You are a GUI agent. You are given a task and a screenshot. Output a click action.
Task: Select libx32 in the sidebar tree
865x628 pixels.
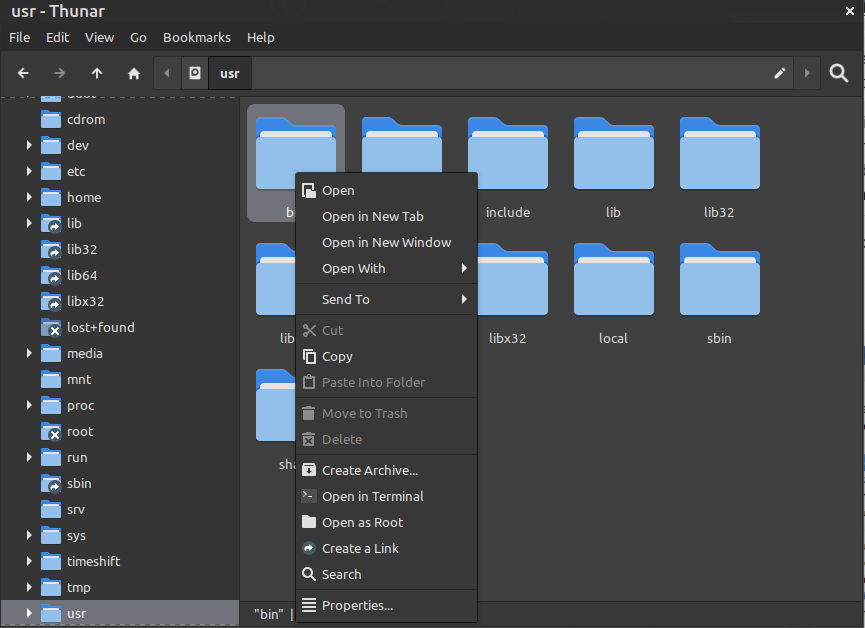pos(85,301)
